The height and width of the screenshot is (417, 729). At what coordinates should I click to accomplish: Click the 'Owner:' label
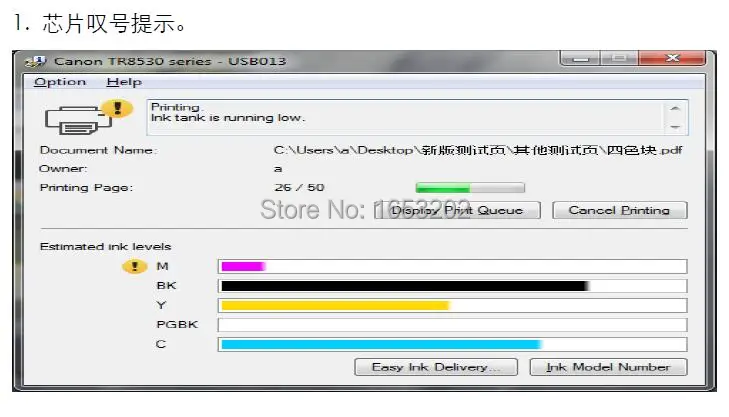[63, 169]
